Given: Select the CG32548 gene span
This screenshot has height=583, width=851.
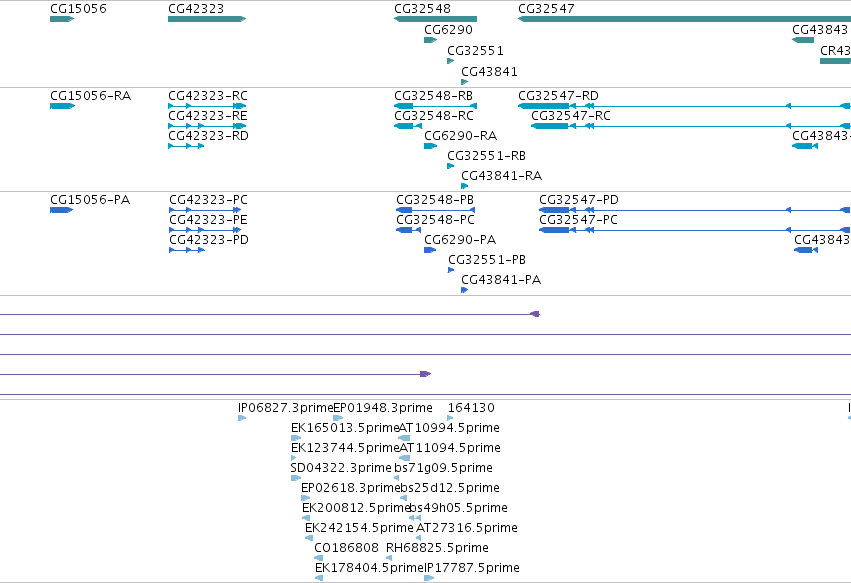Looking at the screenshot, I should tap(435, 19).
